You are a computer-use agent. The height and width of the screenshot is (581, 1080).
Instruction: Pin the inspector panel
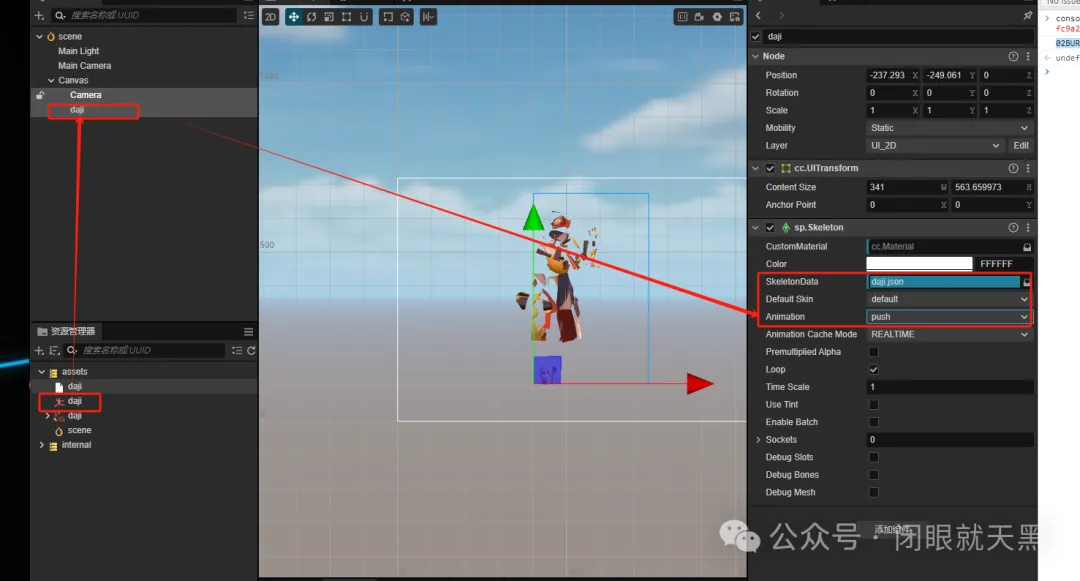point(1028,15)
